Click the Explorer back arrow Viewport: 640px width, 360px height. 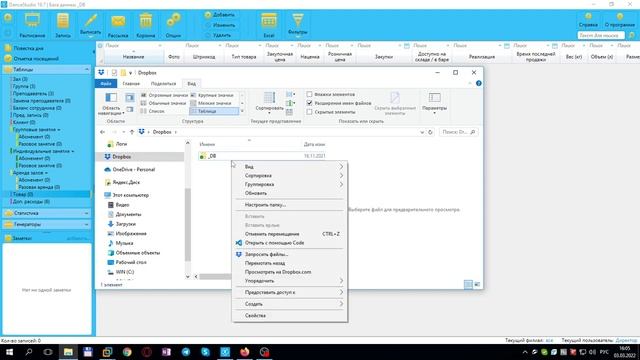point(102,132)
